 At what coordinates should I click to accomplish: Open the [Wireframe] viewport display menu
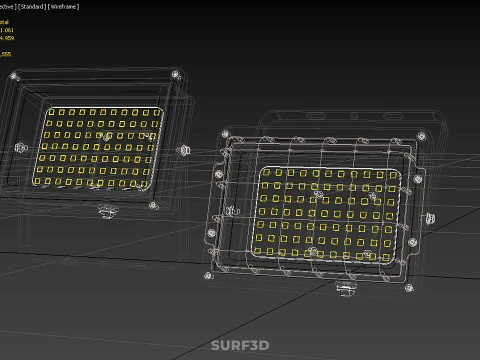tap(63, 7)
